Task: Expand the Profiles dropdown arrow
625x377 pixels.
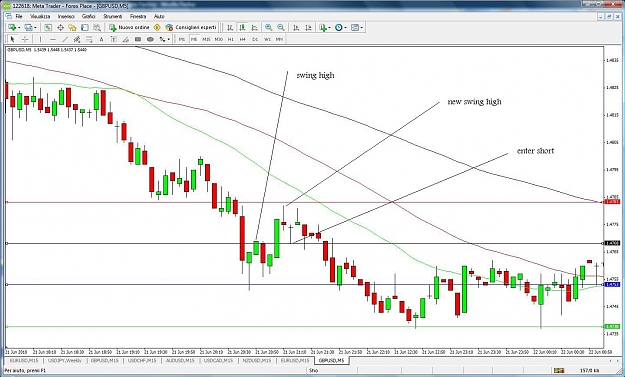Action: [x=35, y=27]
